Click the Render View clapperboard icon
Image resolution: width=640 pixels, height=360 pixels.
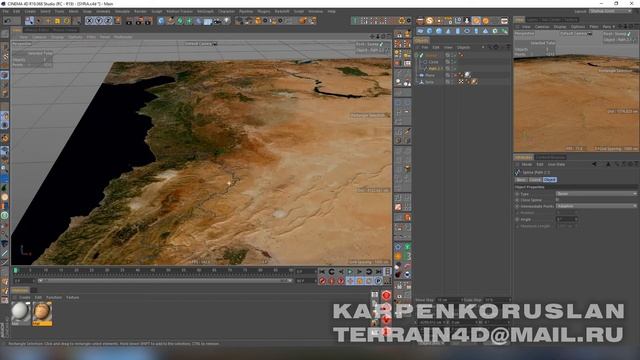point(129,21)
